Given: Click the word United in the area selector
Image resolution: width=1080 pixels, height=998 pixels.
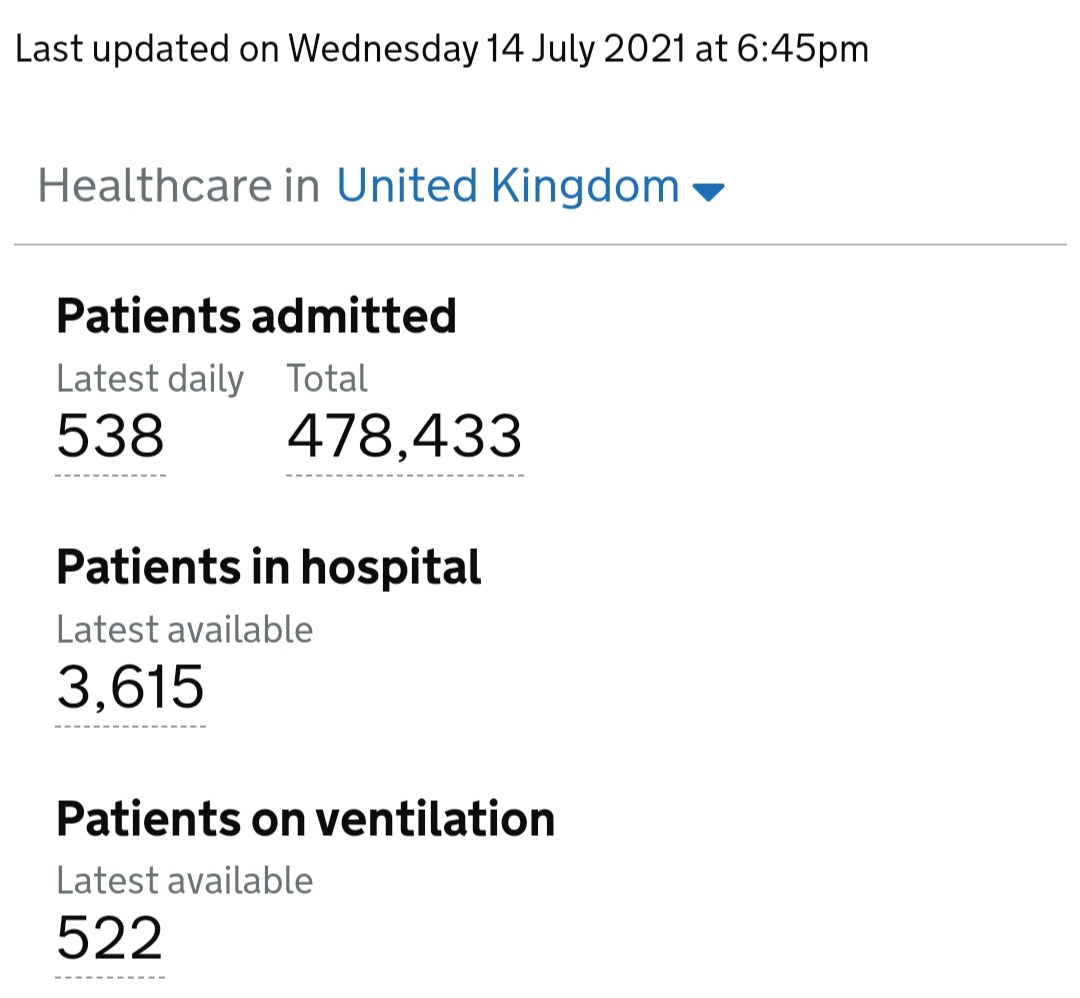Looking at the screenshot, I should (x=406, y=186).
